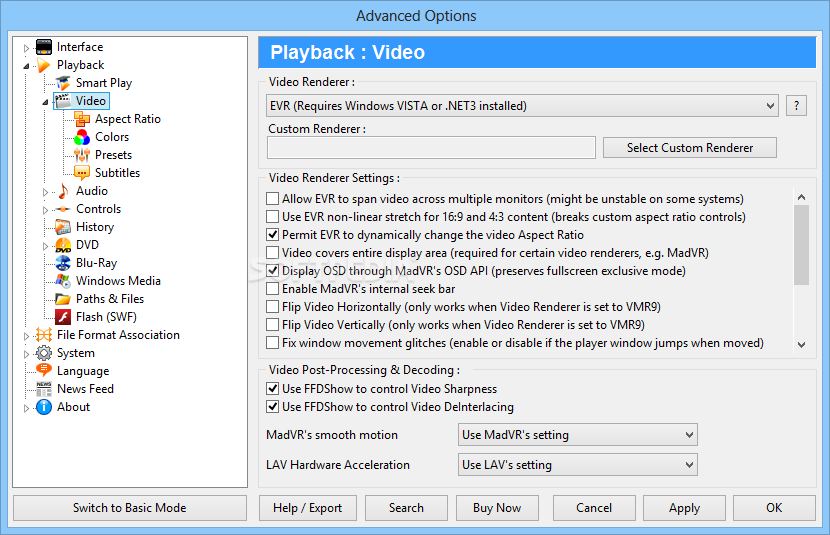Click the Paths & Files folder icon
Viewport: 830px width, 535px height.
click(63, 299)
